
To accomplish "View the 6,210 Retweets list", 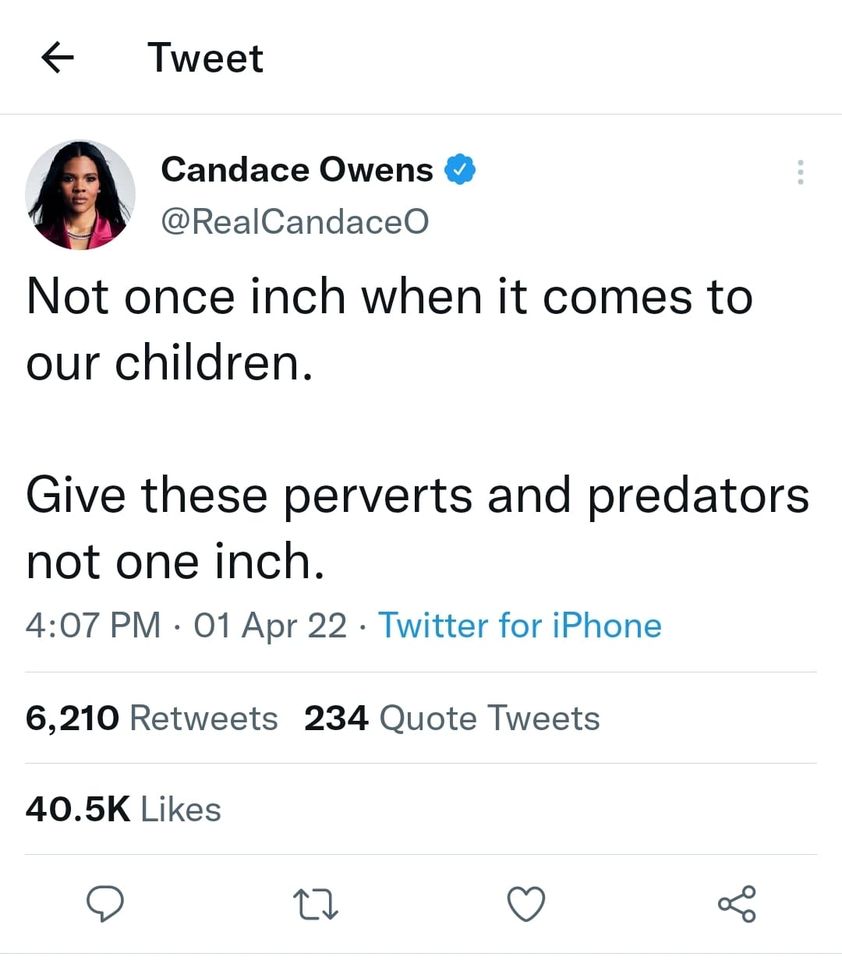I will [151, 718].
